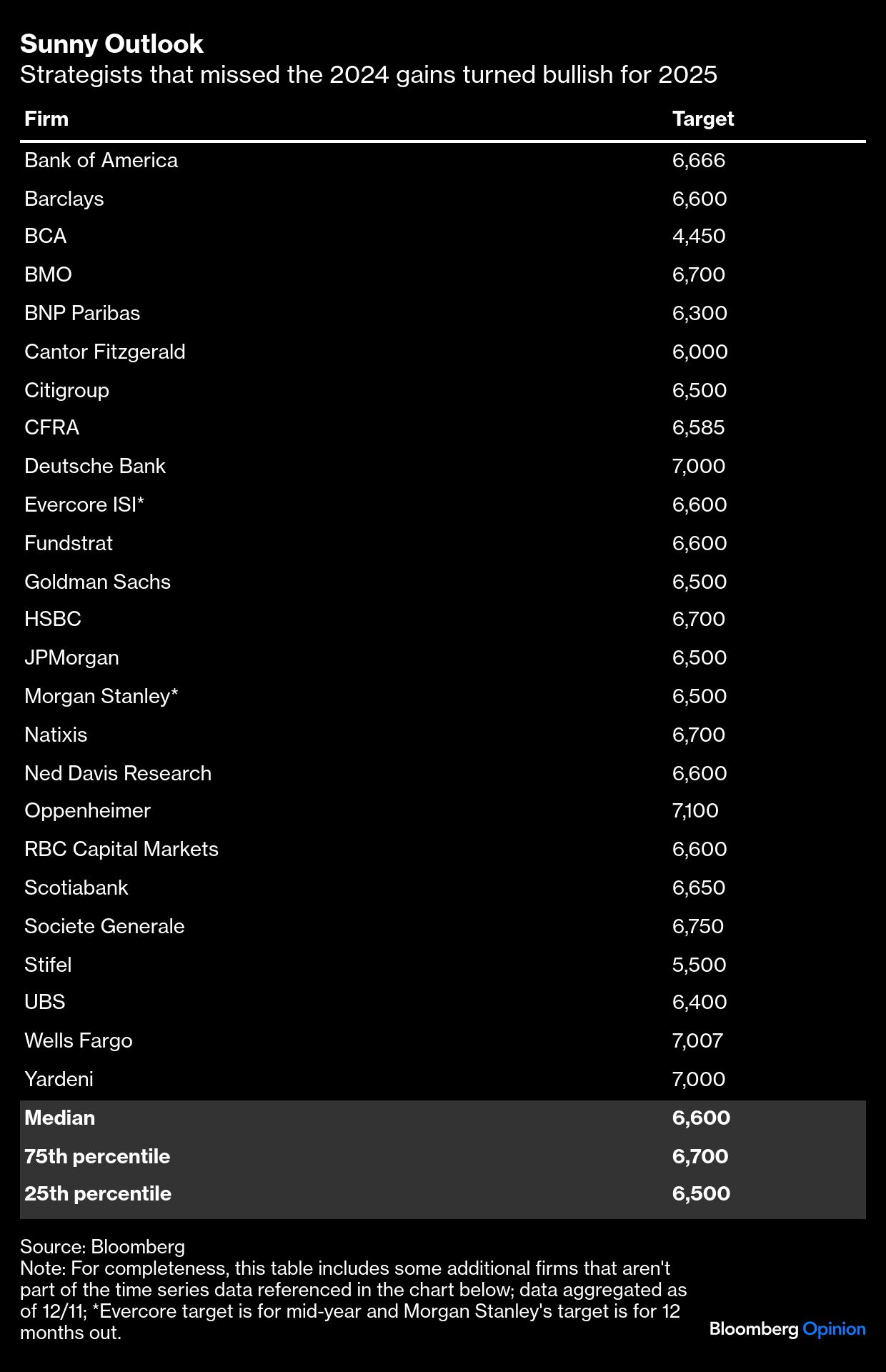Click the Firm column header
Viewport: 886px width, 1372px height.
point(46,119)
